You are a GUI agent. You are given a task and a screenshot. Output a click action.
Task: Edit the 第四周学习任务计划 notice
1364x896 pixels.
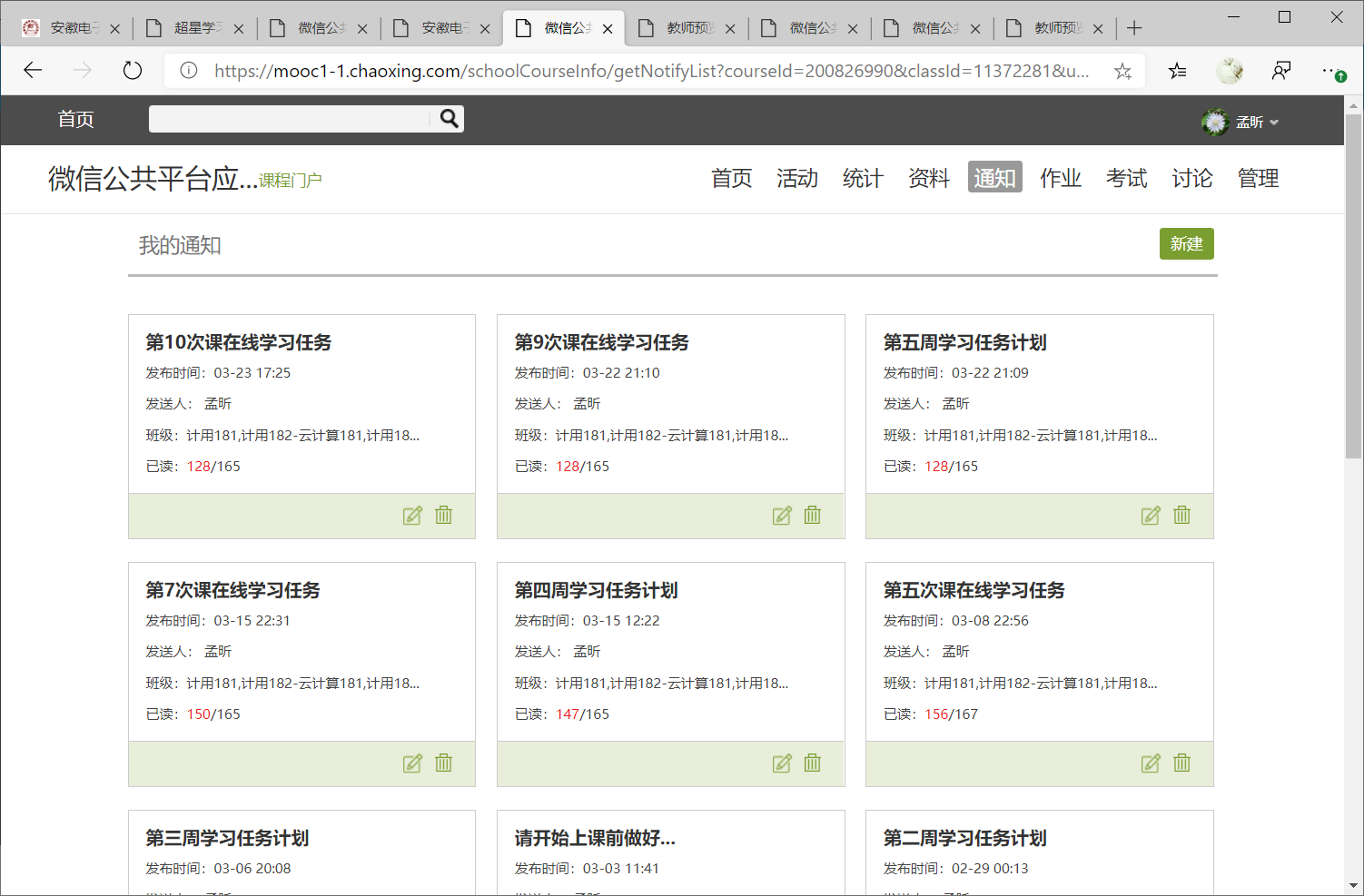click(782, 763)
